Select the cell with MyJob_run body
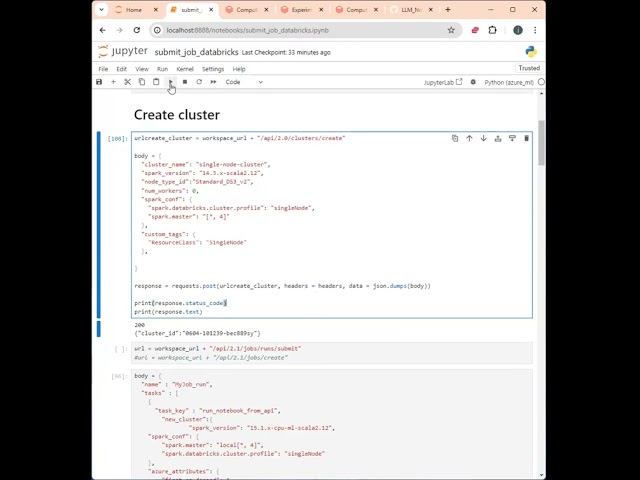 (332, 422)
